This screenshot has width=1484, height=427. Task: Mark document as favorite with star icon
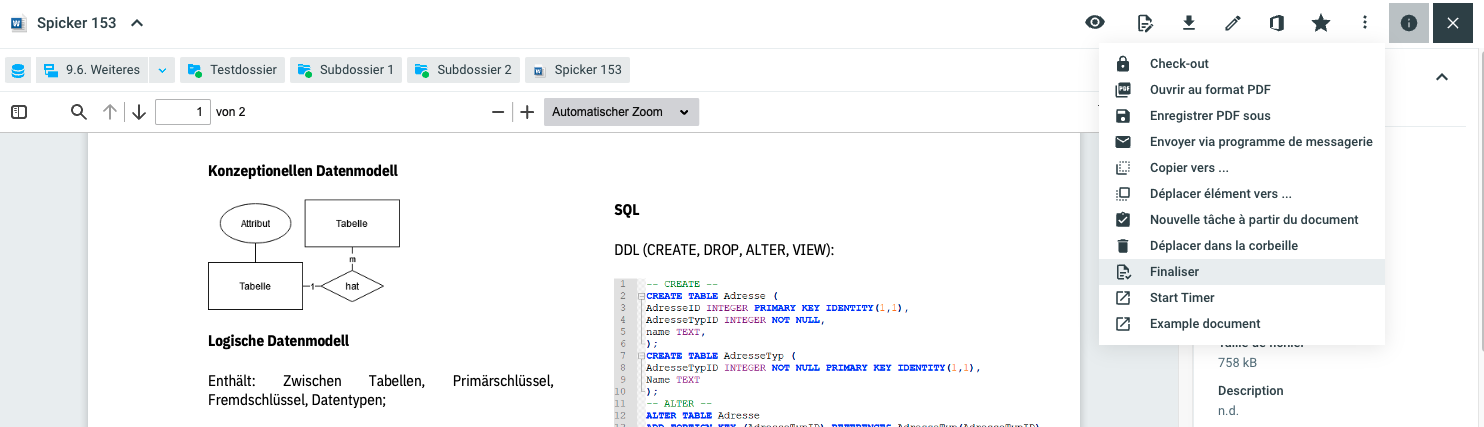1321,23
